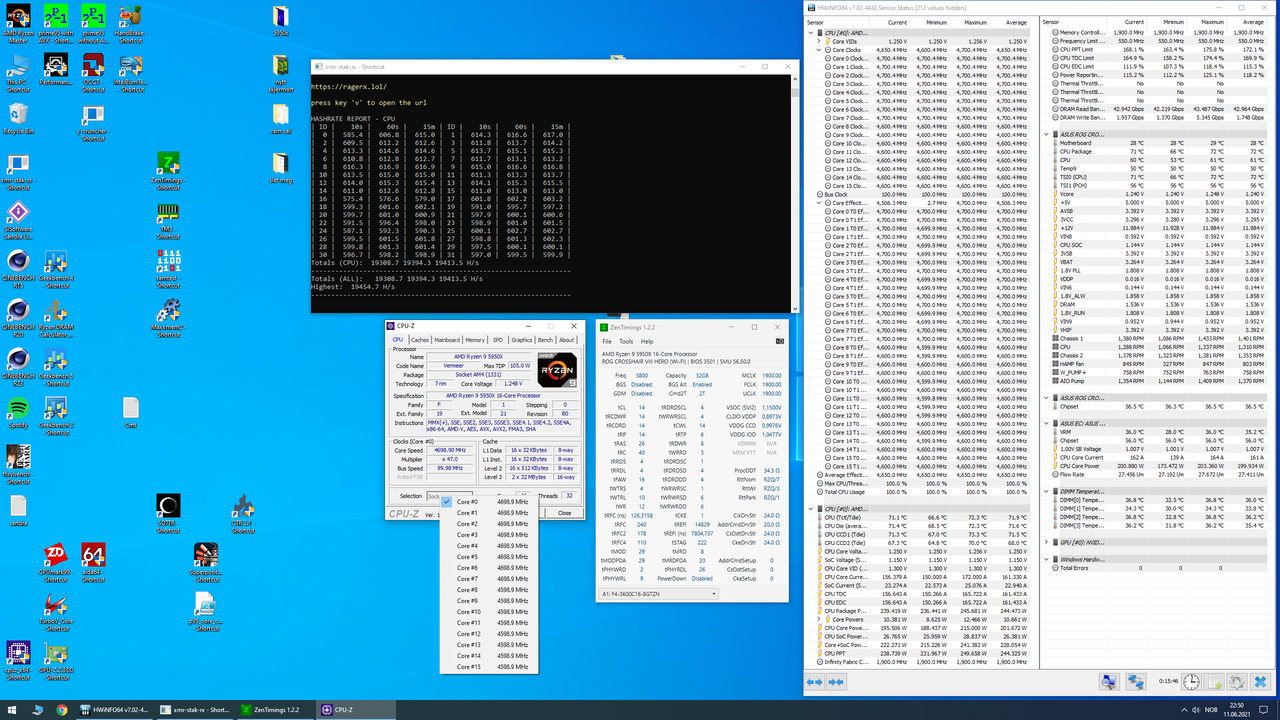Select Core #5 in the CPU-Z core list

pos(468,557)
